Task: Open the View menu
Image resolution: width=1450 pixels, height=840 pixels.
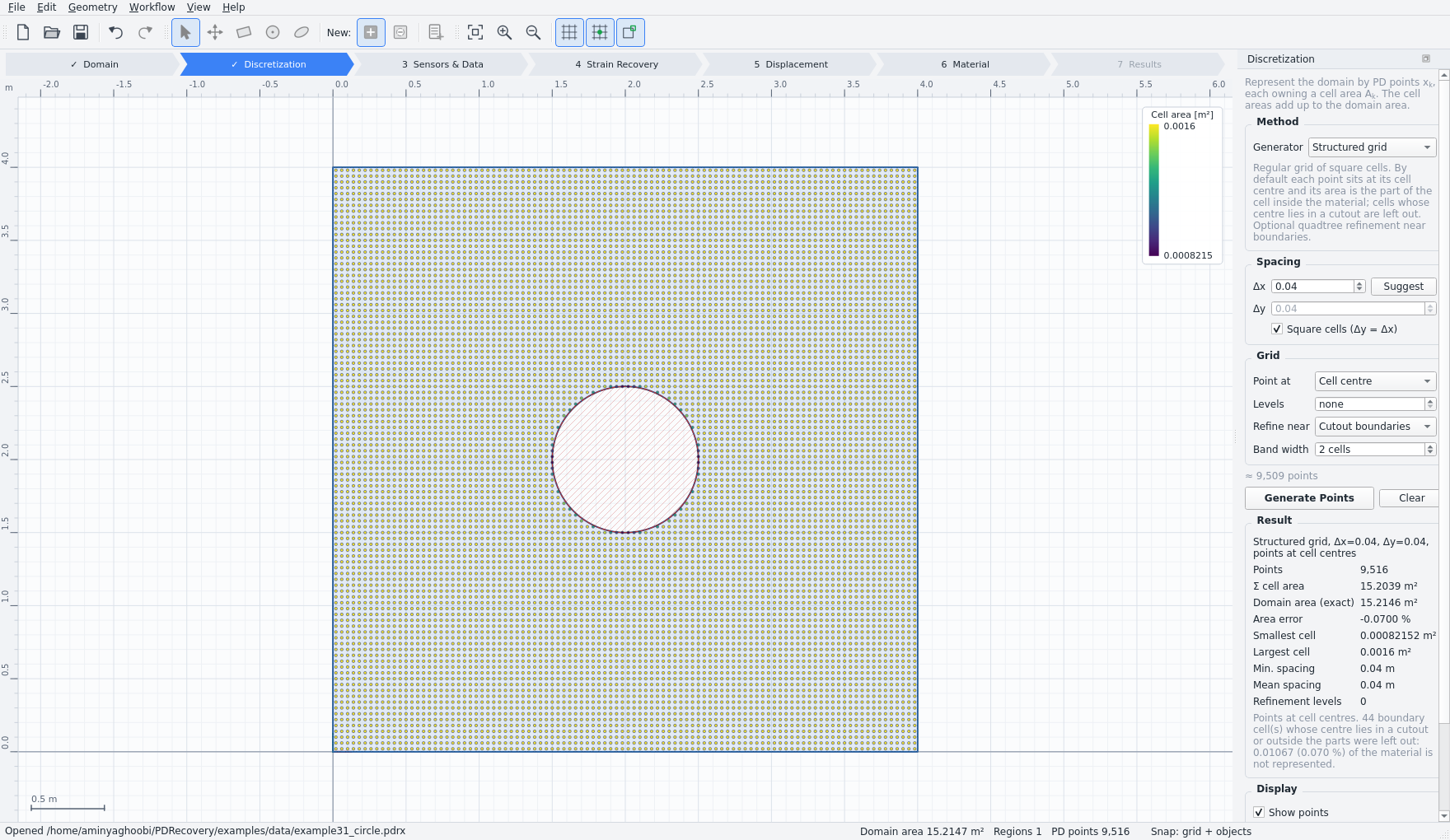Action: [199, 7]
